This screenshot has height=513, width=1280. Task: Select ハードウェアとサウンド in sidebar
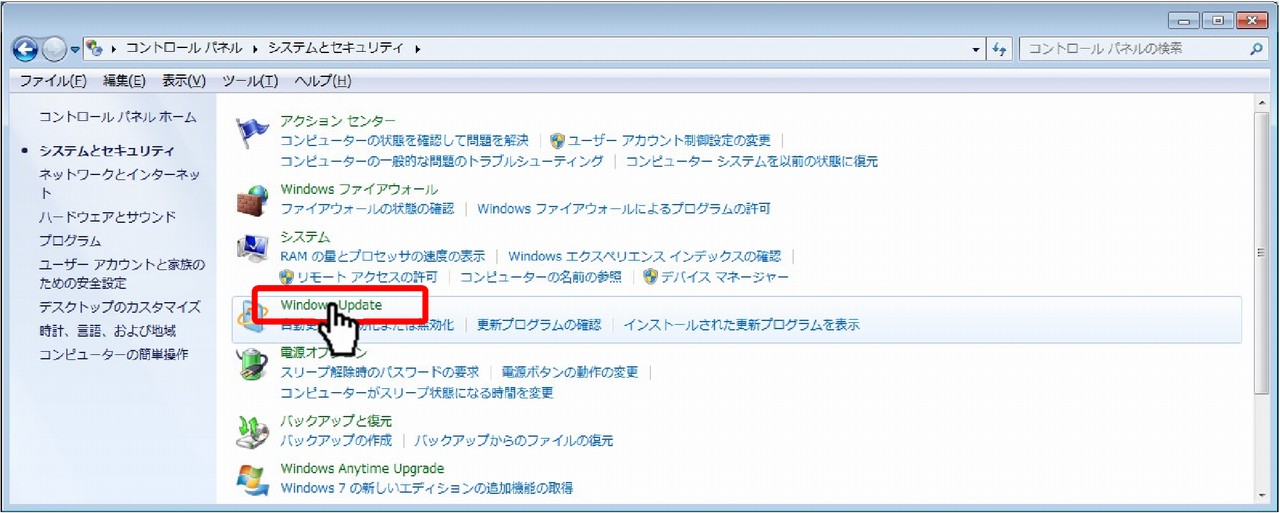(x=107, y=217)
